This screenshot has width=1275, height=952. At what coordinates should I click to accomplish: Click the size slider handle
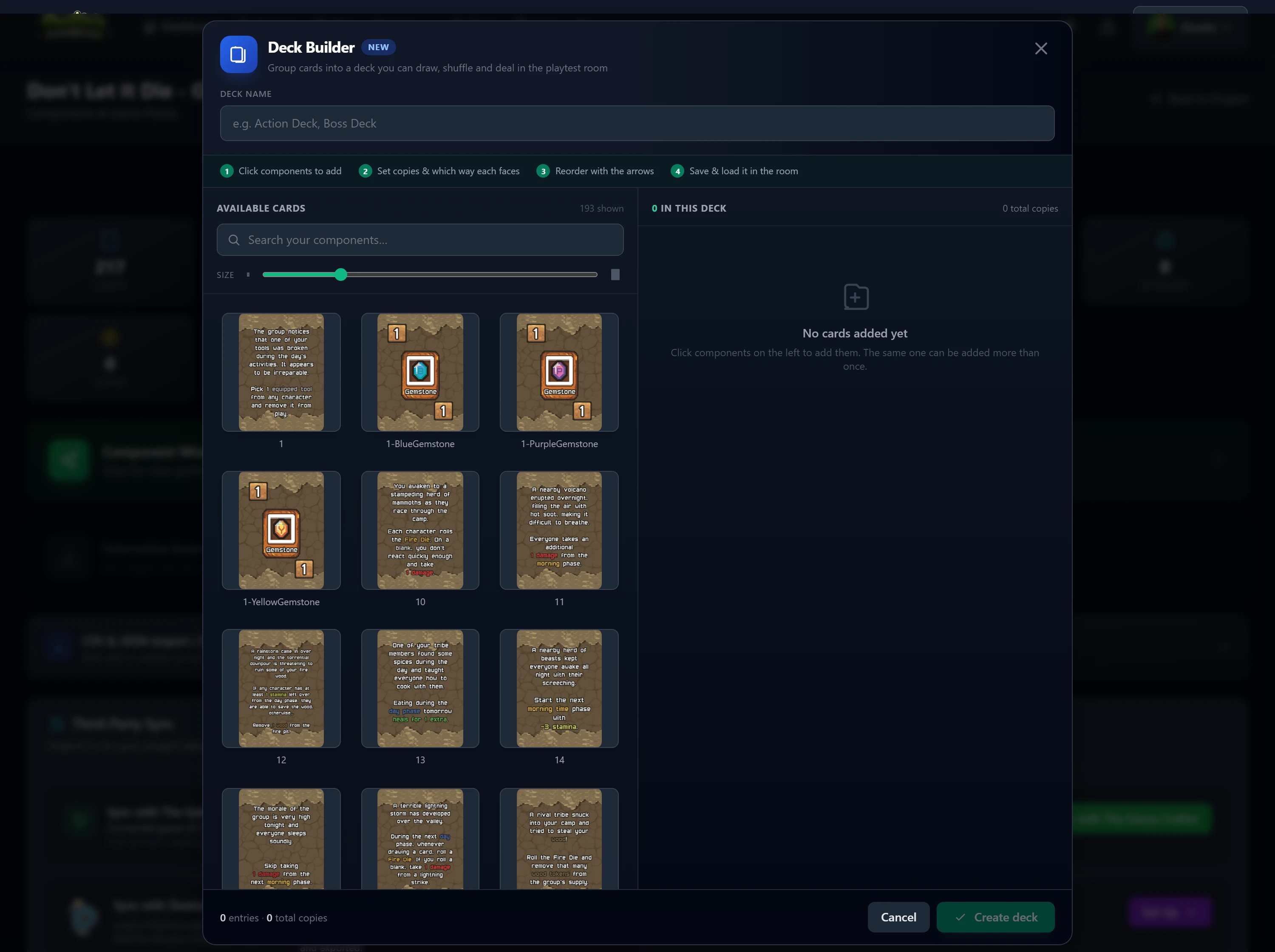click(x=340, y=274)
